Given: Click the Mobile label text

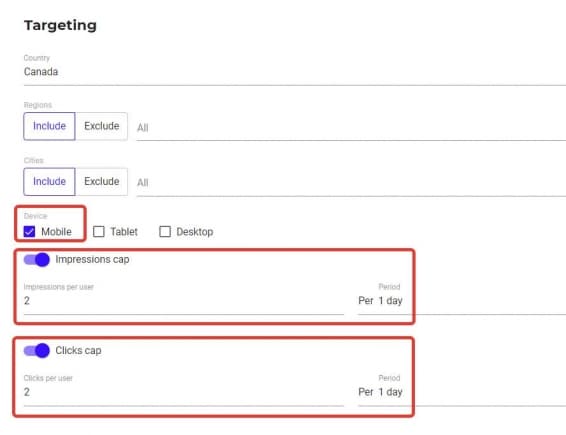Looking at the screenshot, I should pos(56,232).
